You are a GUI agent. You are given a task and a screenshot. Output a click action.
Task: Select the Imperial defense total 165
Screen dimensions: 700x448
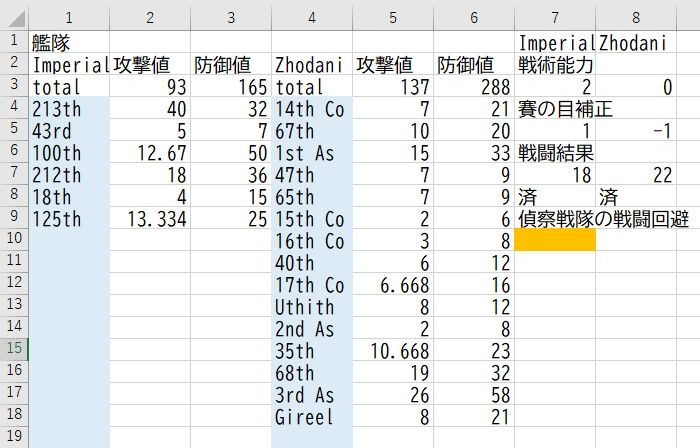(231, 86)
